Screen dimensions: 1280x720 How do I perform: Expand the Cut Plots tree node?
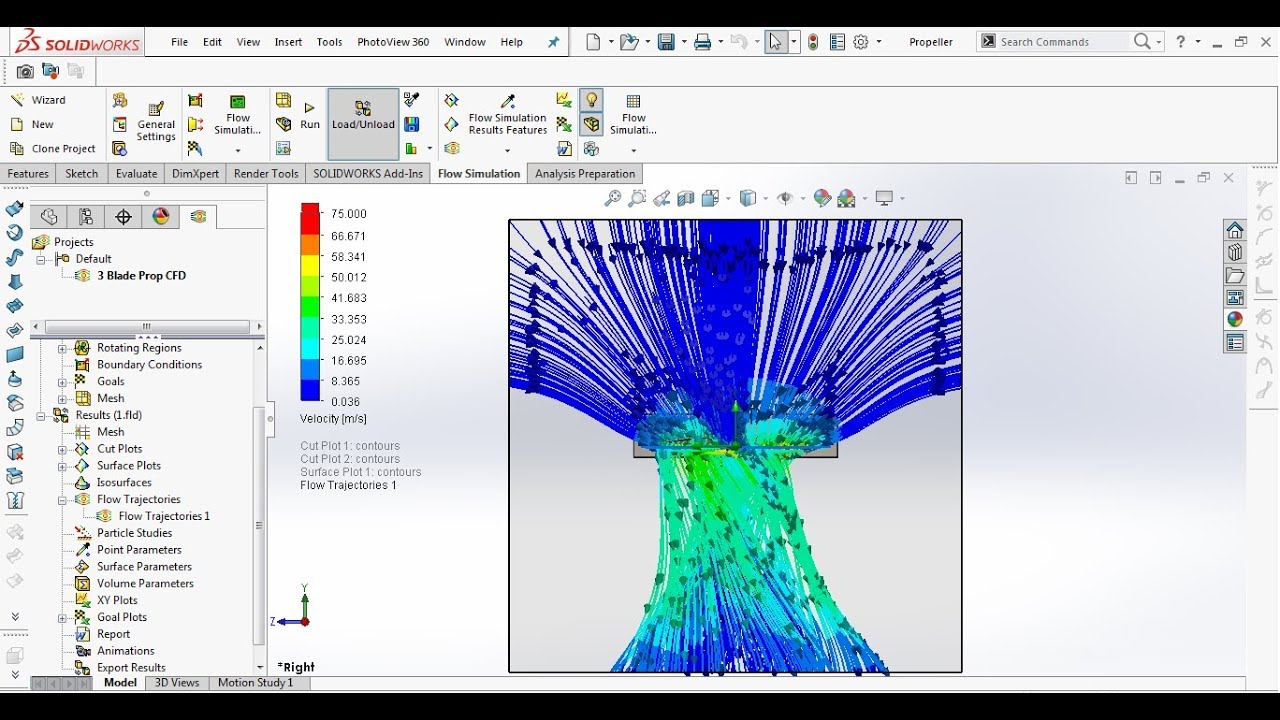point(63,449)
